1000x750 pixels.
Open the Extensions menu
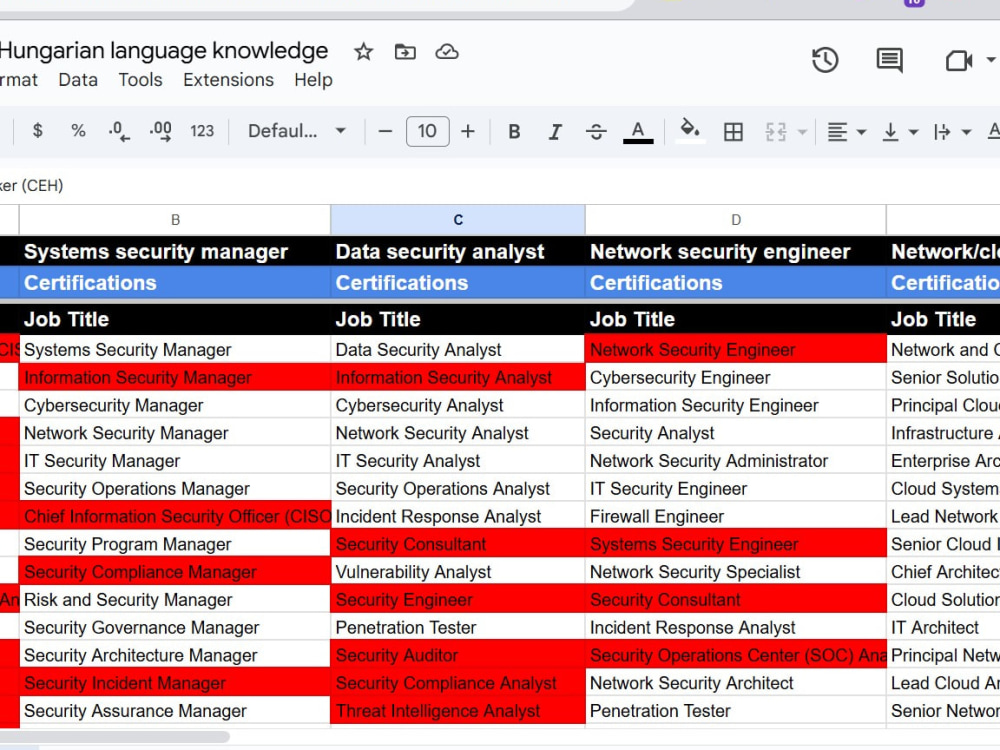click(228, 80)
